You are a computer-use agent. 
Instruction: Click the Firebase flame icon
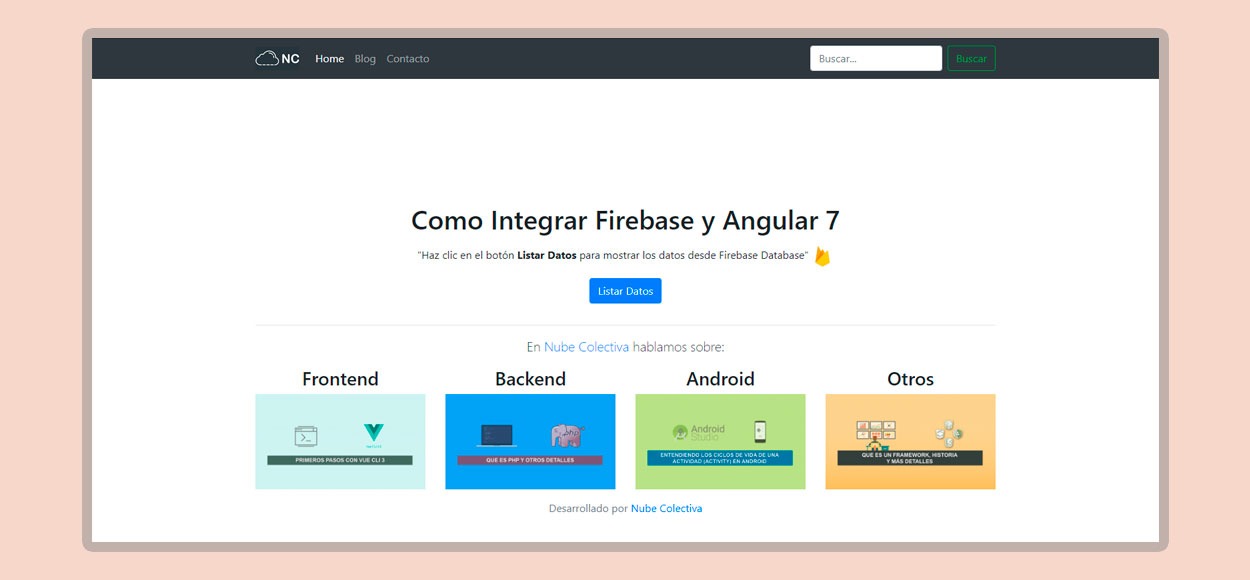[x=822, y=256]
